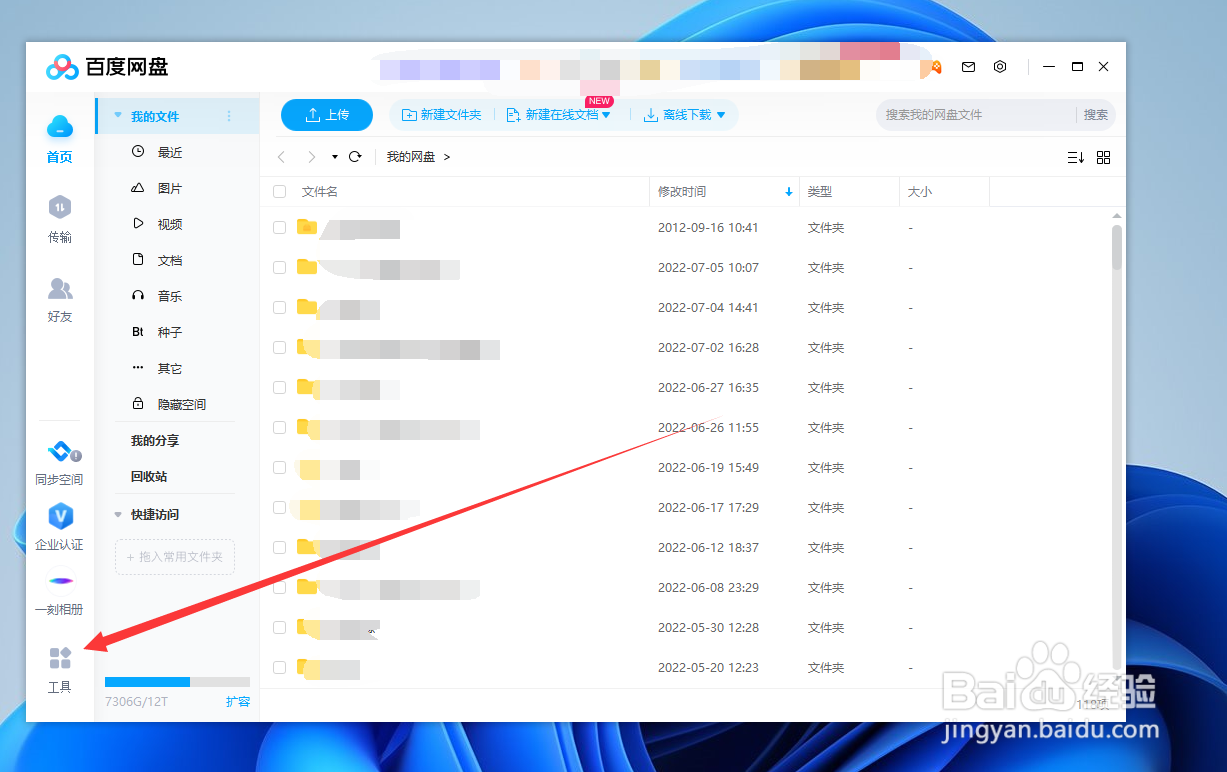This screenshot has width=1227, height=772.
Task: Check the folder modified 2022-07-05 10:07
Action: [280, 267]
